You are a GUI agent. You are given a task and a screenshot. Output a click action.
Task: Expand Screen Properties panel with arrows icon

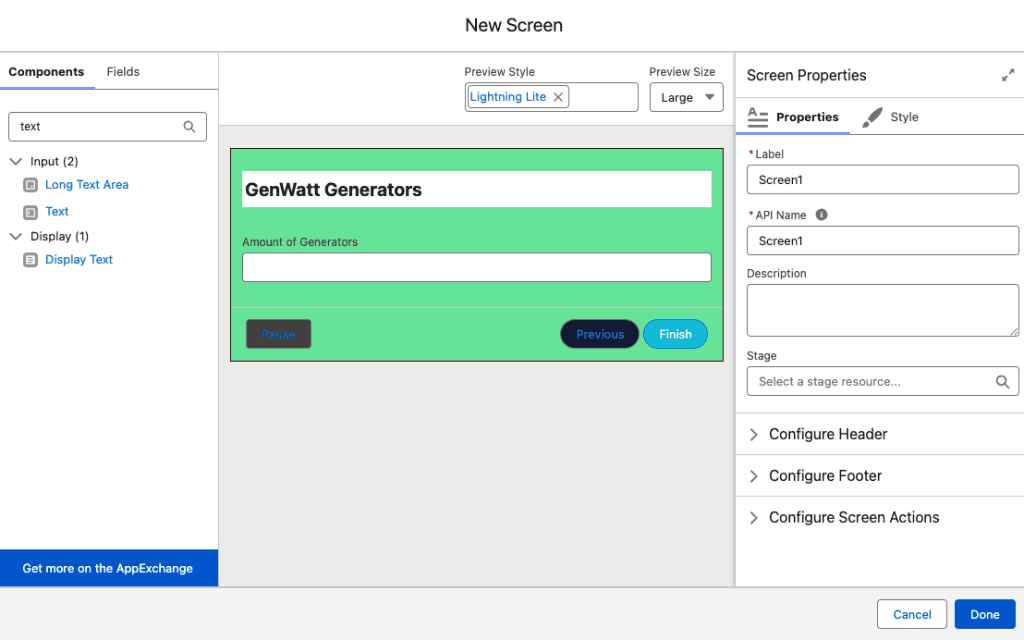point(1008,75)
